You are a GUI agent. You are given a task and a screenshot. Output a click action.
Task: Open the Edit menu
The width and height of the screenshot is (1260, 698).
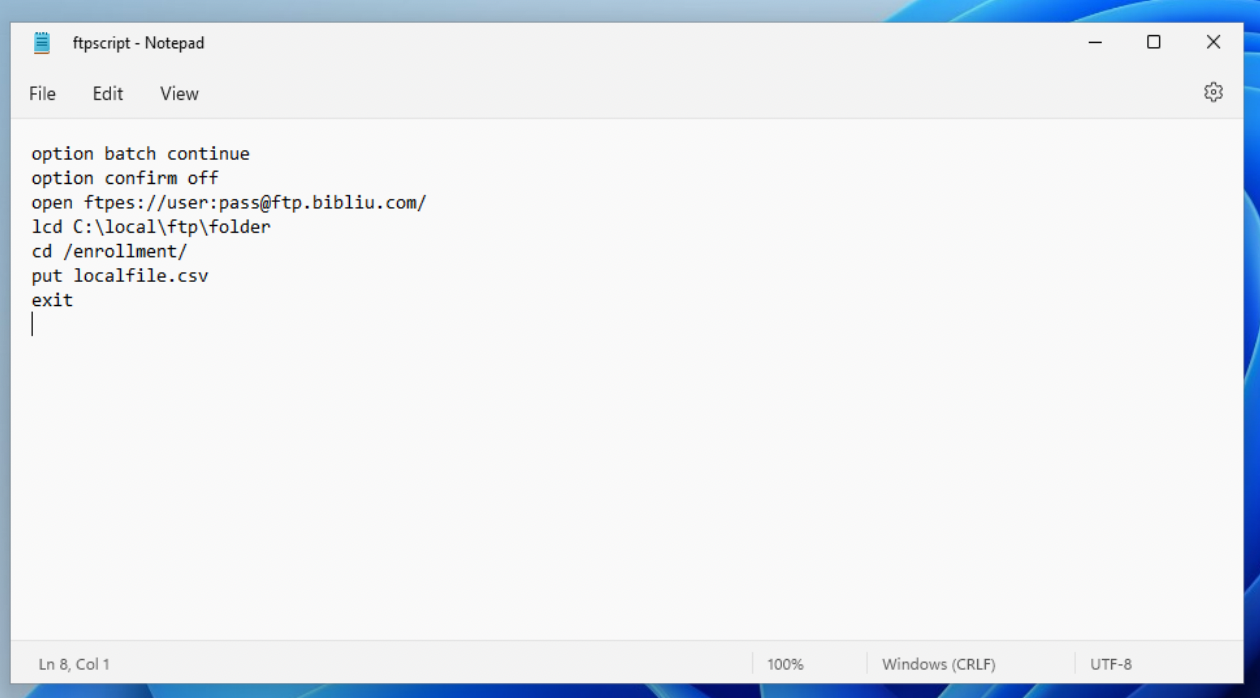click(108, 93)
